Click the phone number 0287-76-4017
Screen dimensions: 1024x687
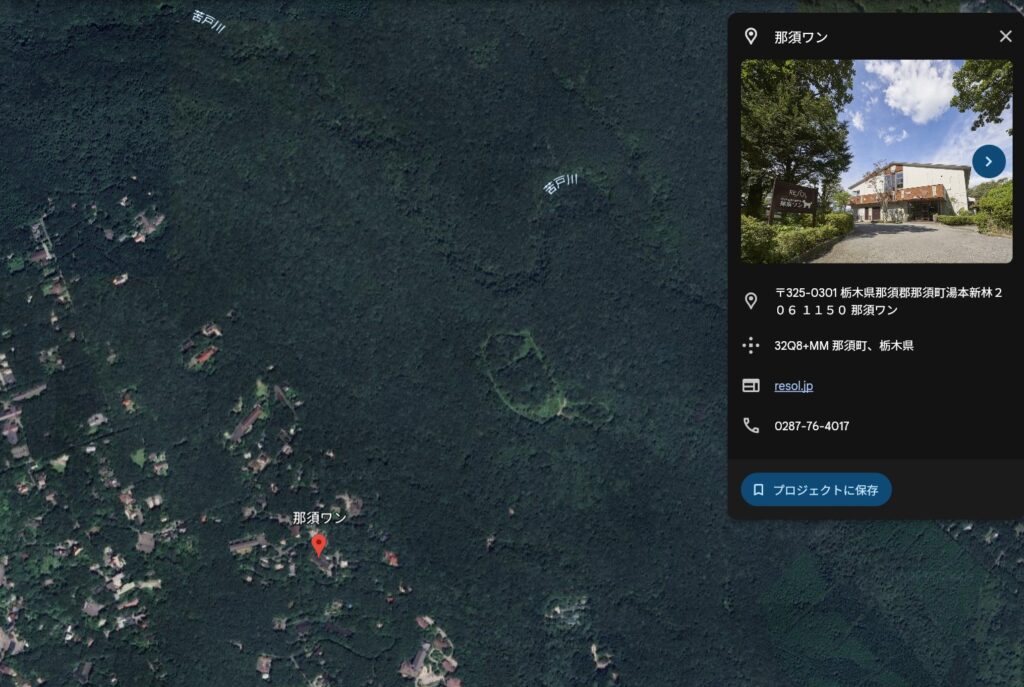pos(811,426)
